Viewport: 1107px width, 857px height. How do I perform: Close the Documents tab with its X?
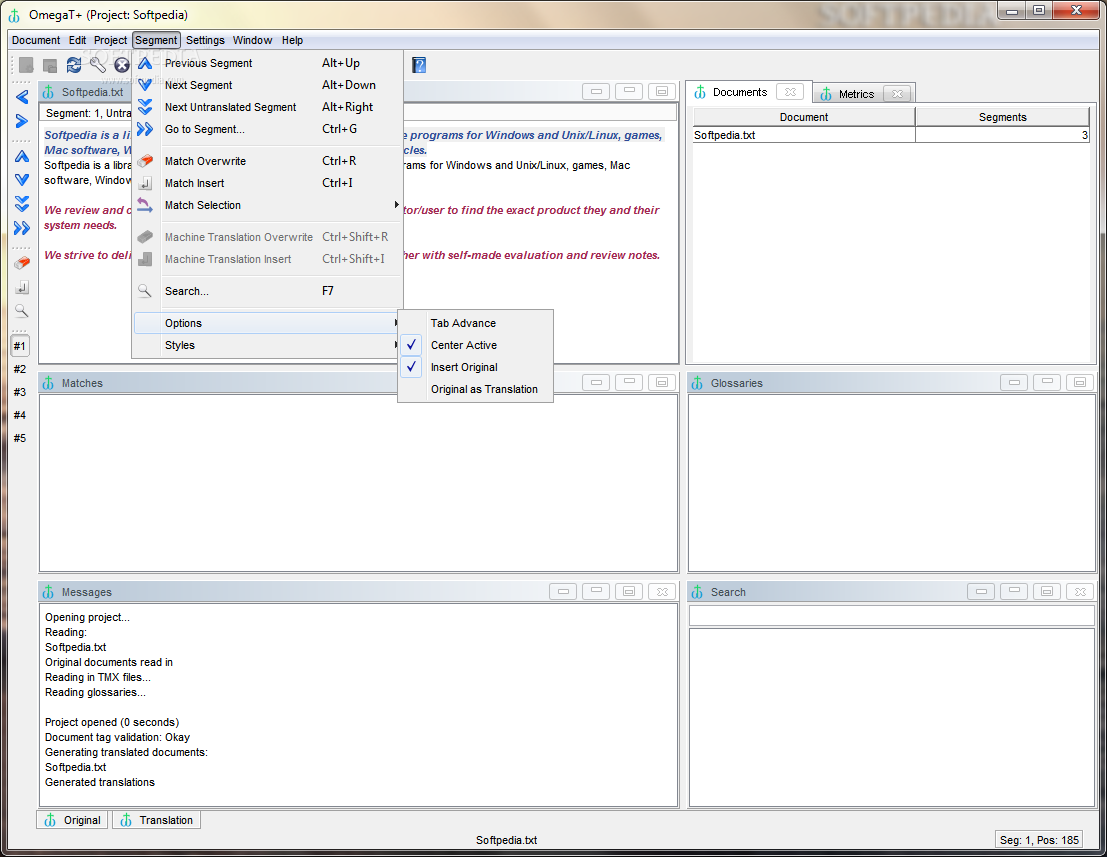(790, 92)
